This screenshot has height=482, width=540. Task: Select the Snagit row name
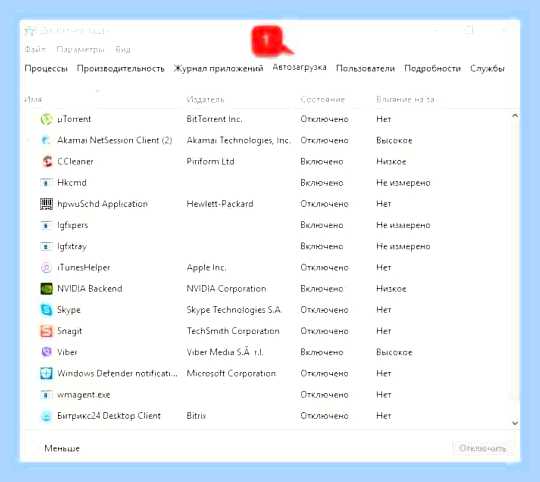(70, 331)
